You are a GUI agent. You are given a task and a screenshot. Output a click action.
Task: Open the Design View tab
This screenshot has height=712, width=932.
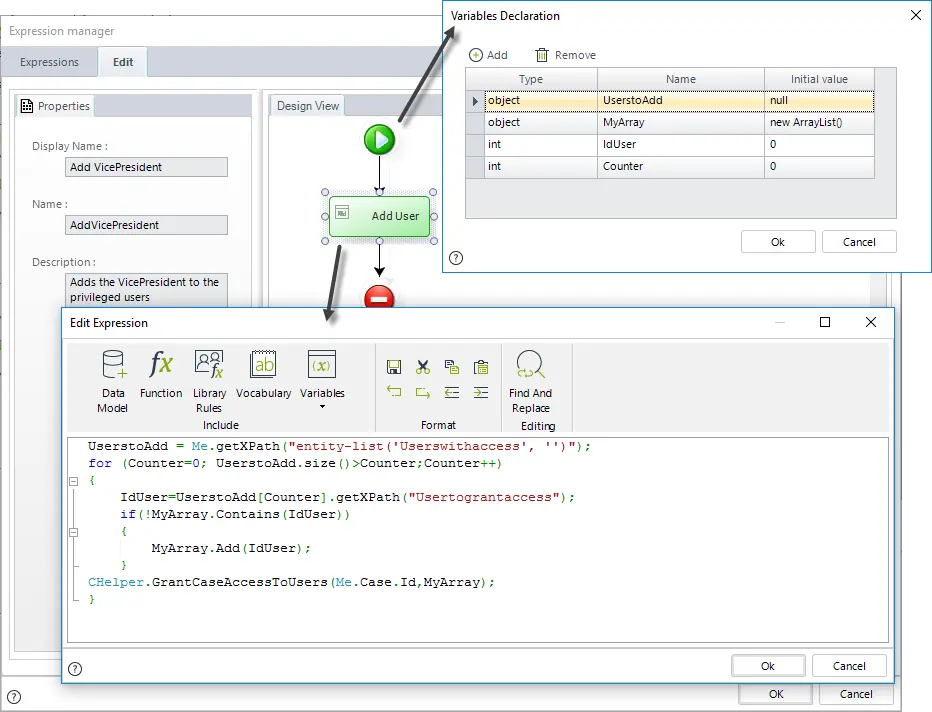(308, 106)
